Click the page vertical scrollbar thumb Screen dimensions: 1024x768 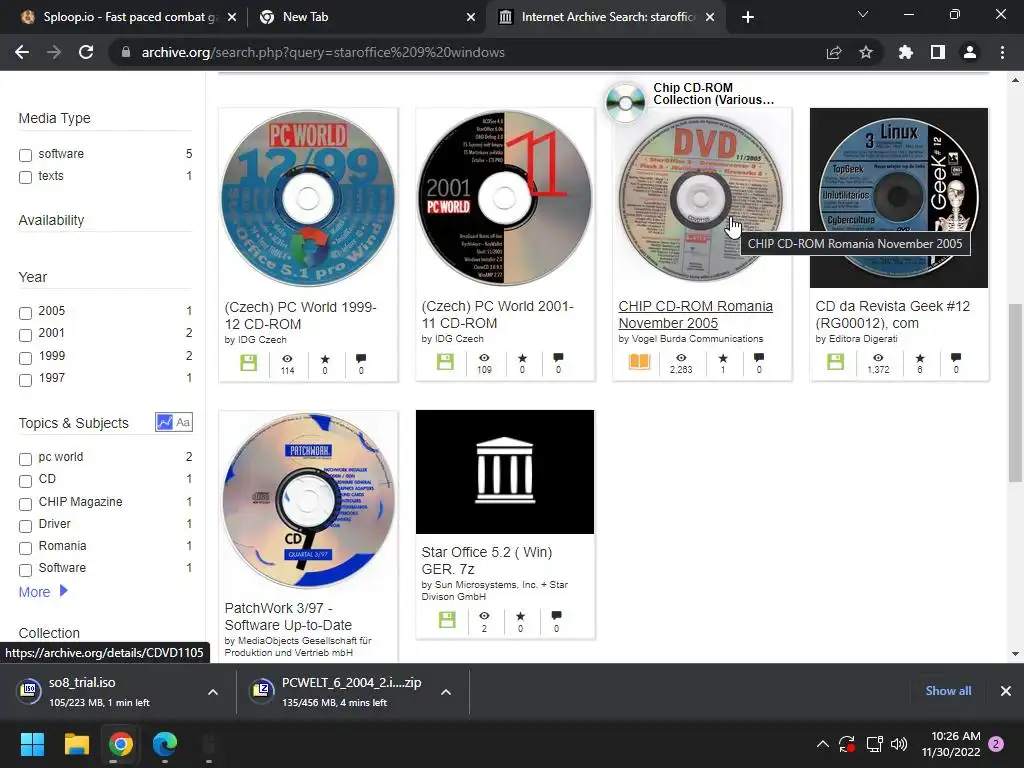click(1015, 393)
